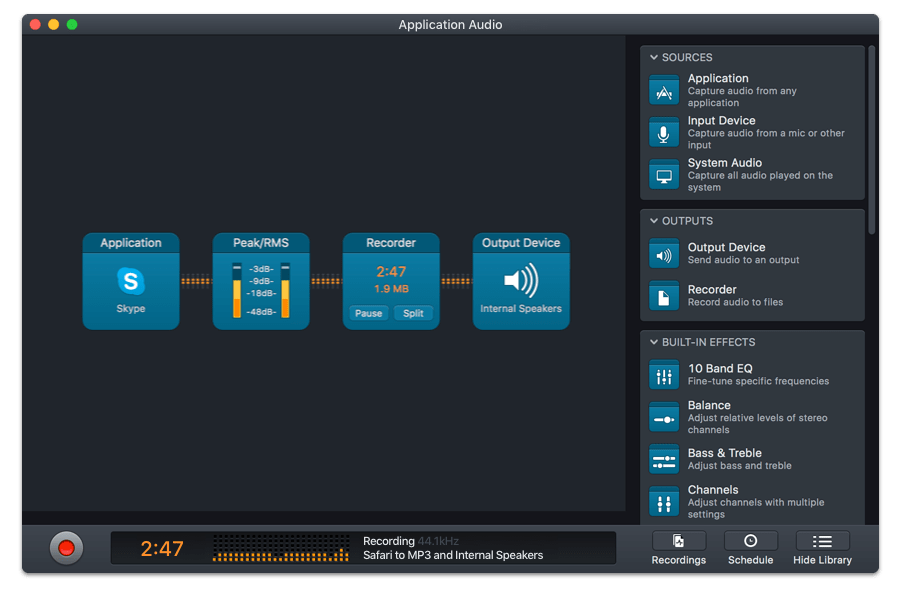Collapse the Outputs section

tap(654, 221)
